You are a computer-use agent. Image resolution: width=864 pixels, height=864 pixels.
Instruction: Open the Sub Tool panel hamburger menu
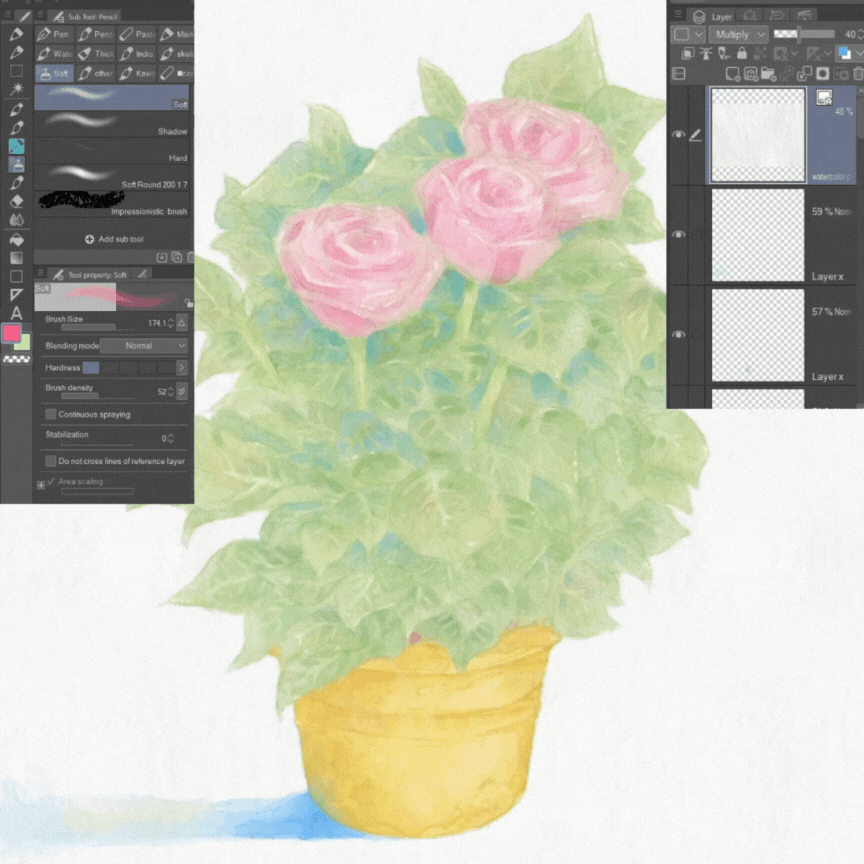pyautogui.click(x=39, y=15)
